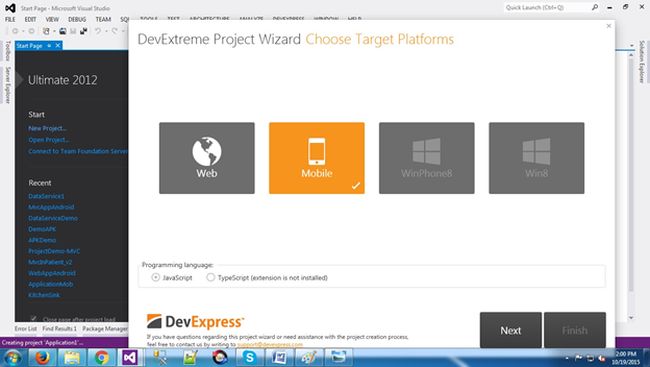Screen dimensions: 650x367
Task: Choose the WinPhone8 platform tile
Action: tap(427, 158)
